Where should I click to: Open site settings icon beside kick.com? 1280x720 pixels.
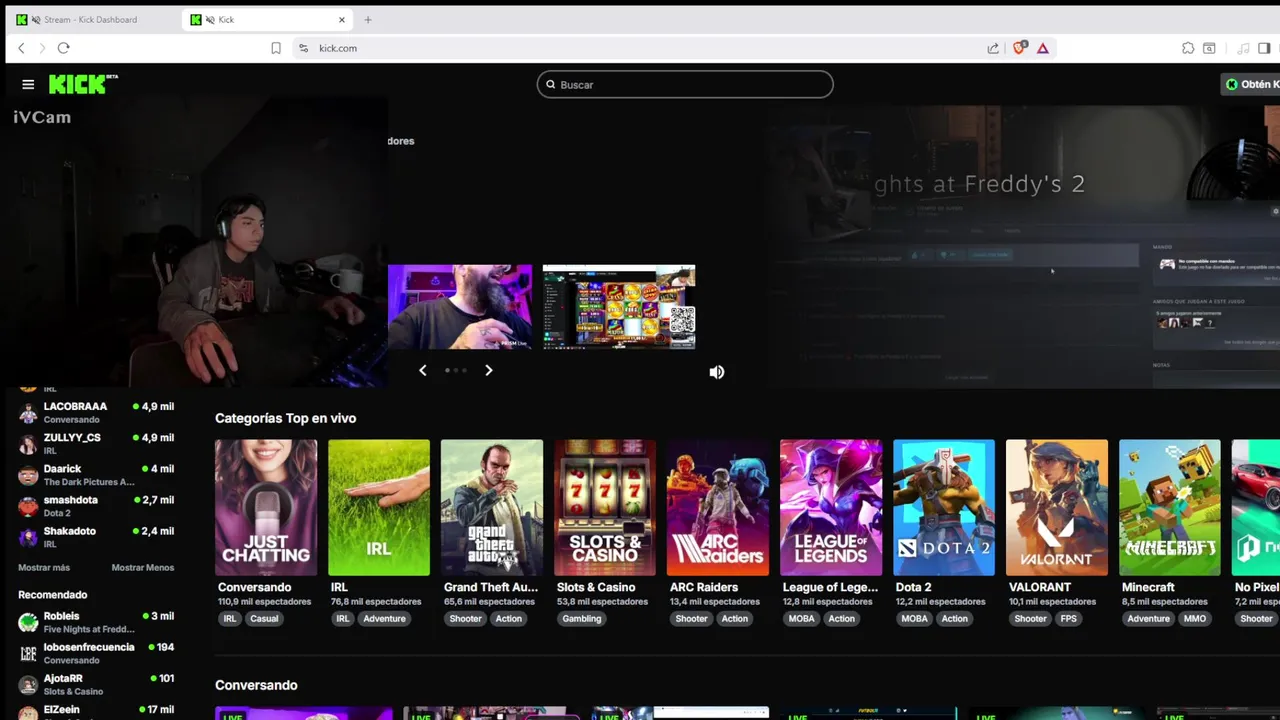(303, 48)
